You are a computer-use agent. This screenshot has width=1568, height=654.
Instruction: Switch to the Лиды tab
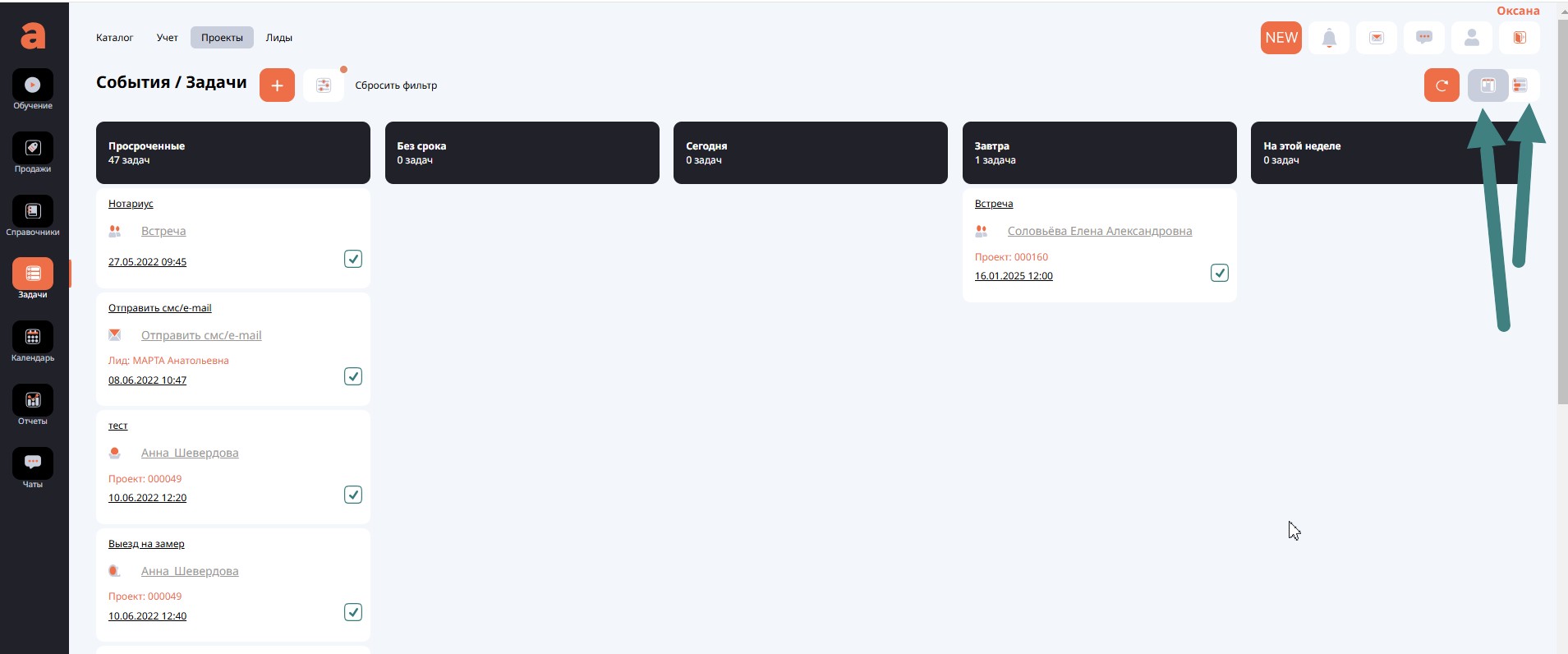pyautogui.click(x=278, y=38)
